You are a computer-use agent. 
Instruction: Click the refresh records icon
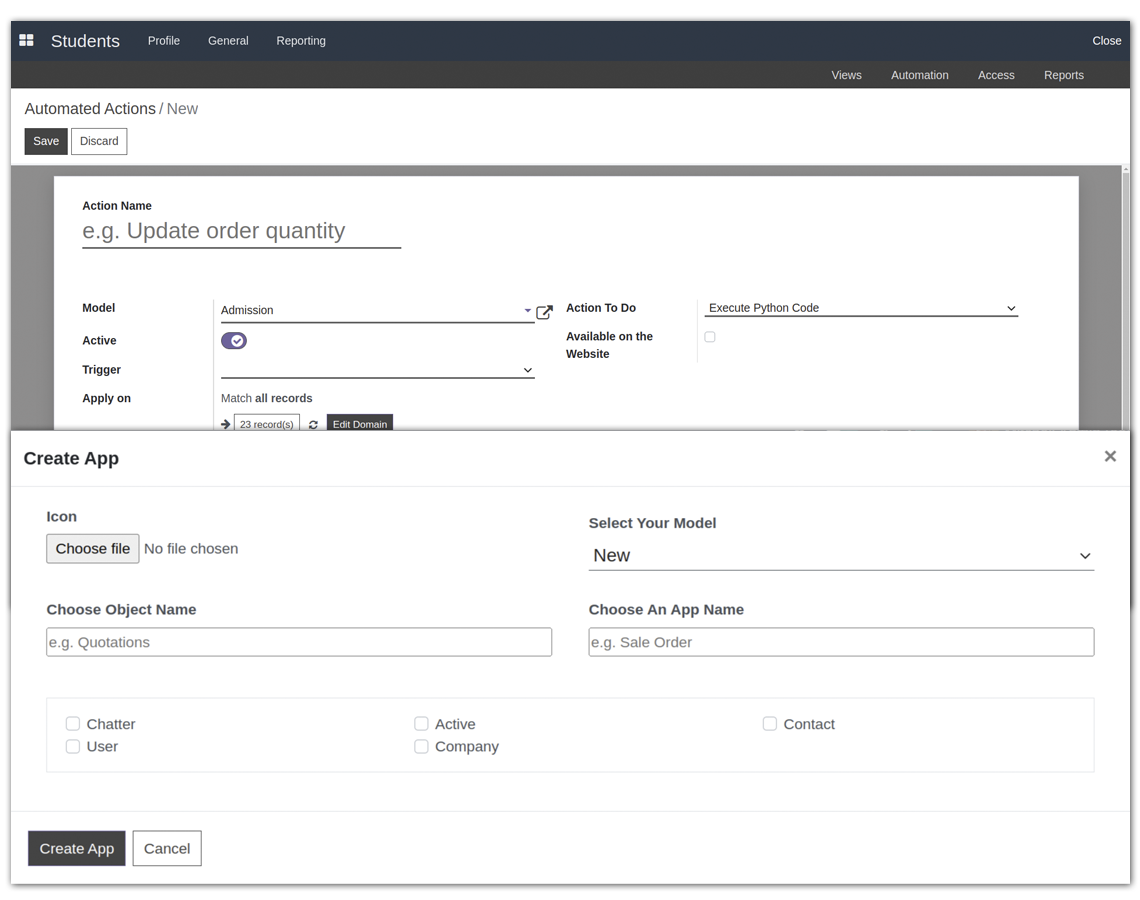point(313,424)
